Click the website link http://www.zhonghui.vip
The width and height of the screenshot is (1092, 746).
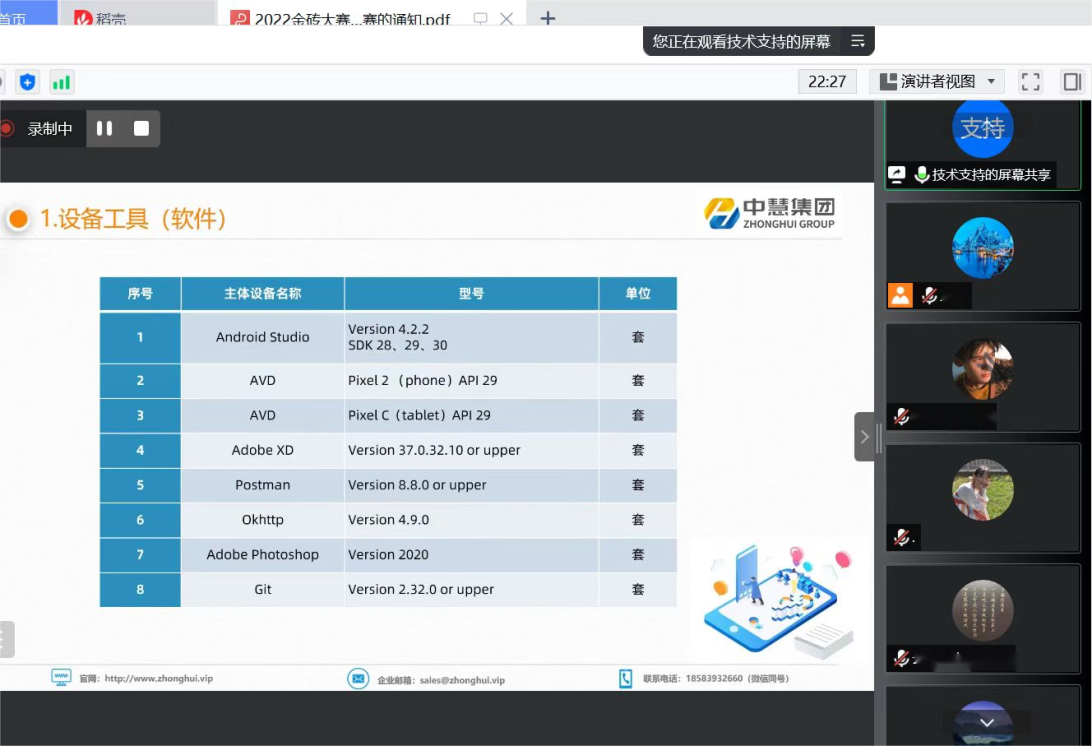[x=159, y=678]
